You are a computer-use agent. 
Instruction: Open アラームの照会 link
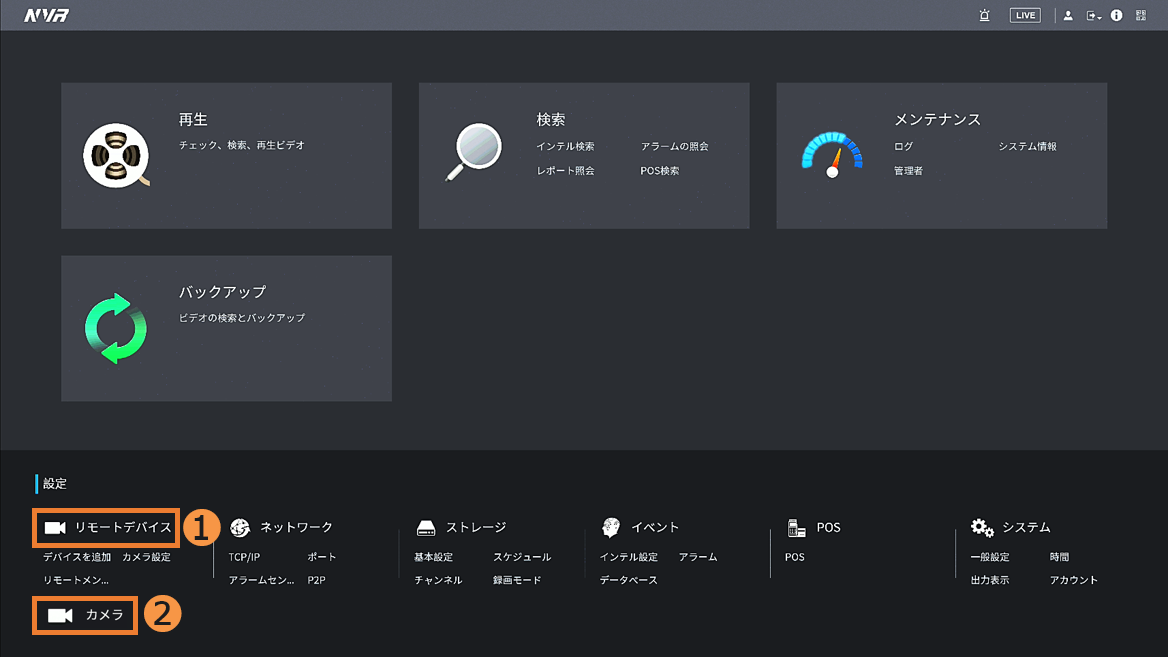674,146
